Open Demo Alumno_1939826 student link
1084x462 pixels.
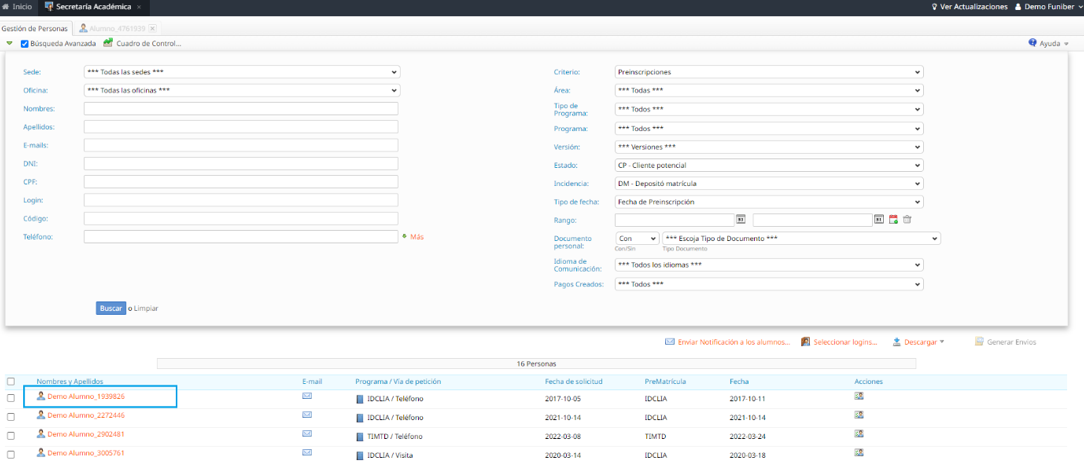tap(86, 397)
